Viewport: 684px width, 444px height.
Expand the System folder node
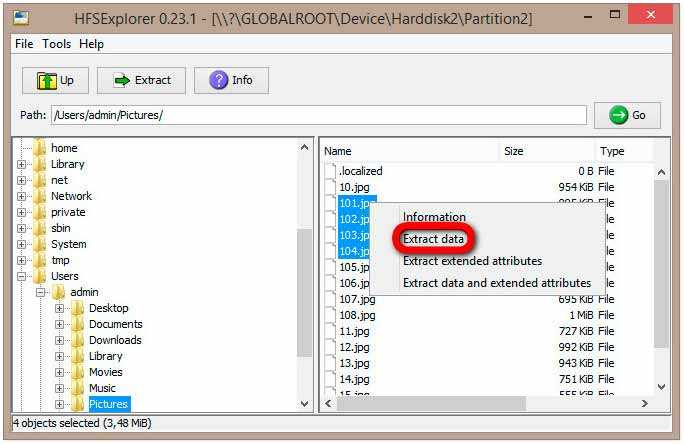point(21,244)
